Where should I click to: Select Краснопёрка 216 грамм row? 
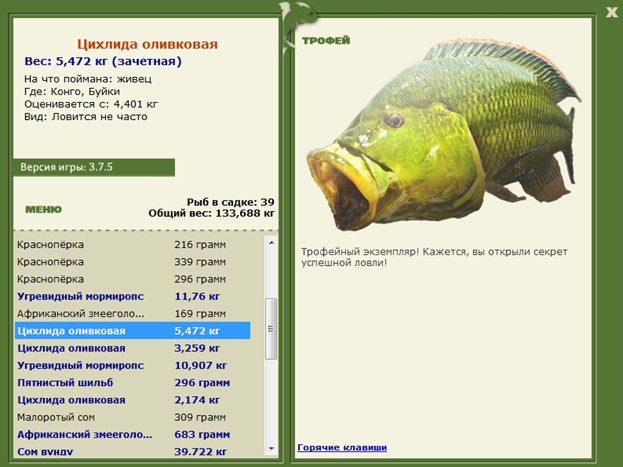[x=133, y=244]
